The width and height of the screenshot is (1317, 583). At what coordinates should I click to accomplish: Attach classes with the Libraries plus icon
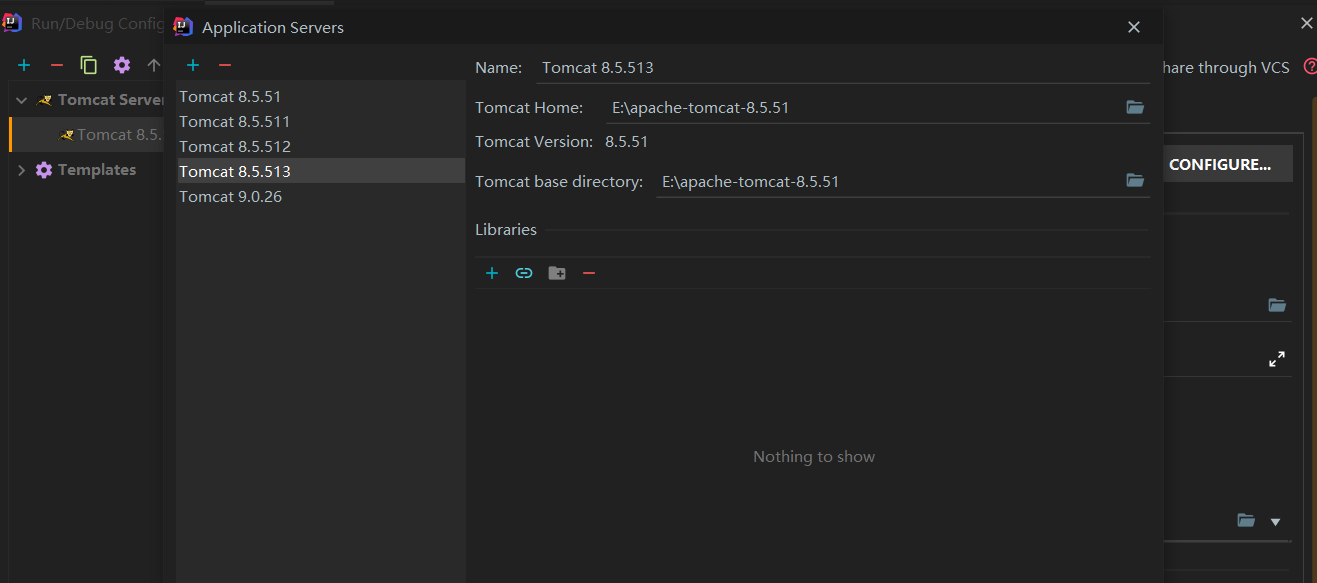tap(491, 272)
